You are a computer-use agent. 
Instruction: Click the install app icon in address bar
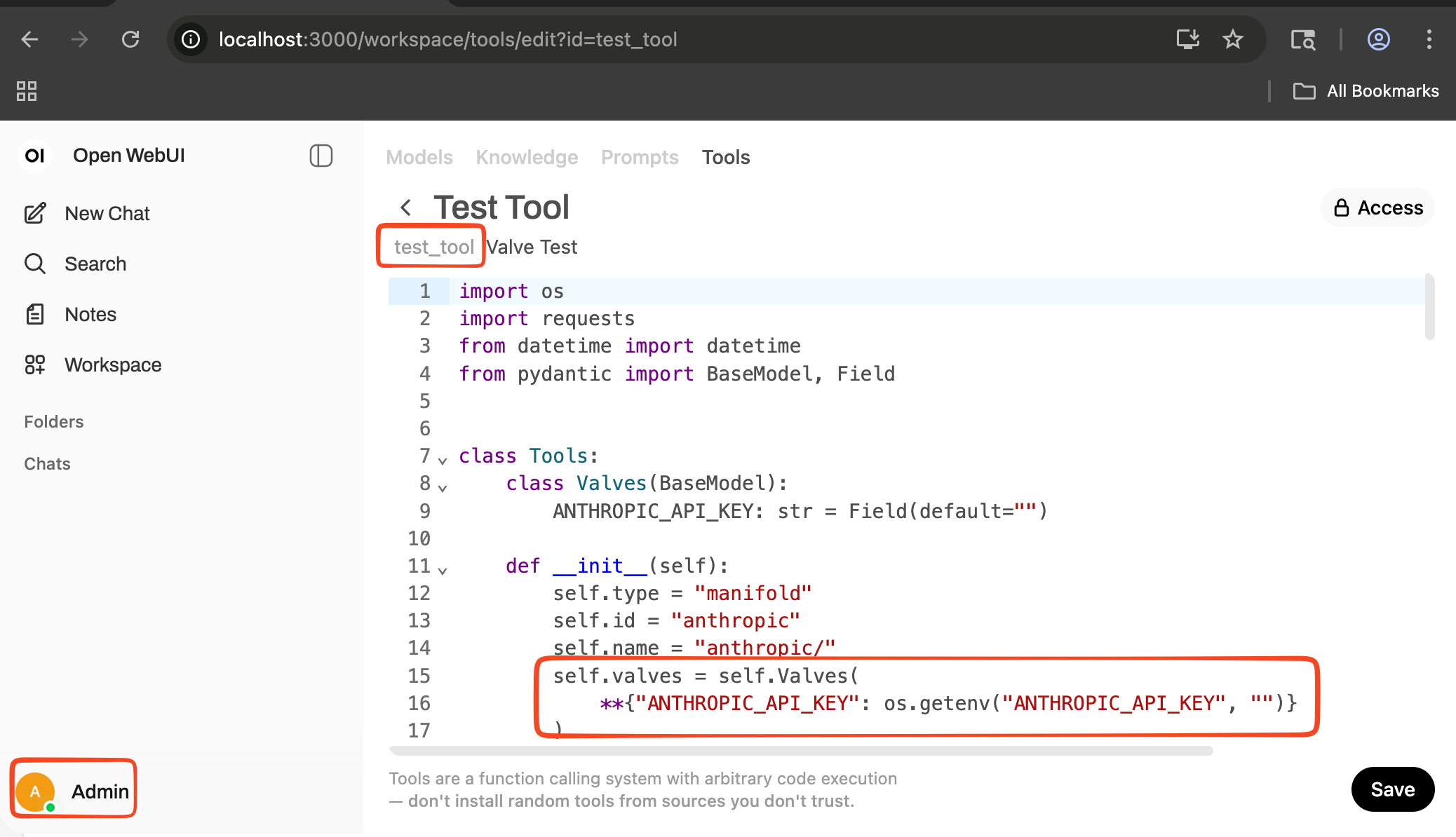pyautogui.click(x=1187, y=39)
